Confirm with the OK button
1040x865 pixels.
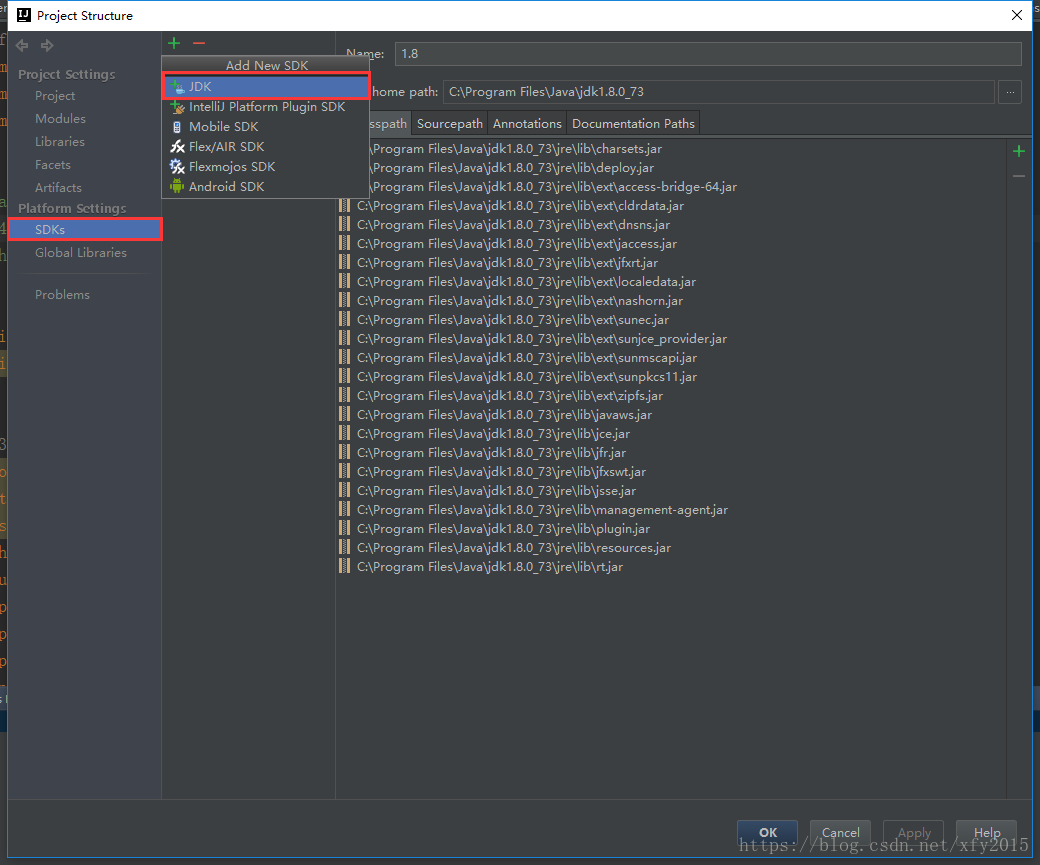pos(767,832)
